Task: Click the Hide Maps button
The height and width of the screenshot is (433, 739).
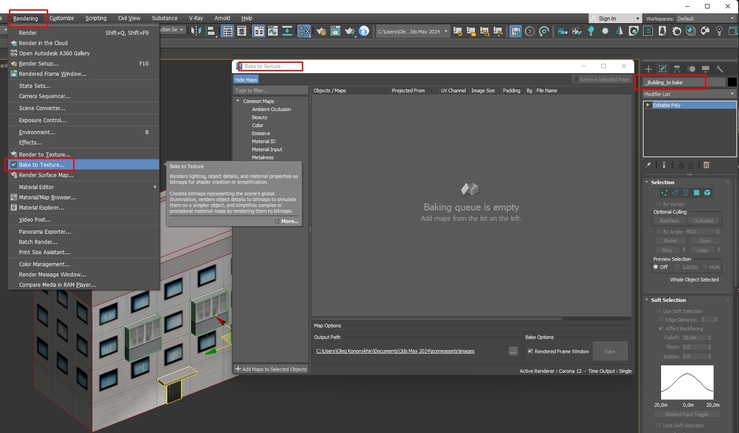Action: click(246, 80)
